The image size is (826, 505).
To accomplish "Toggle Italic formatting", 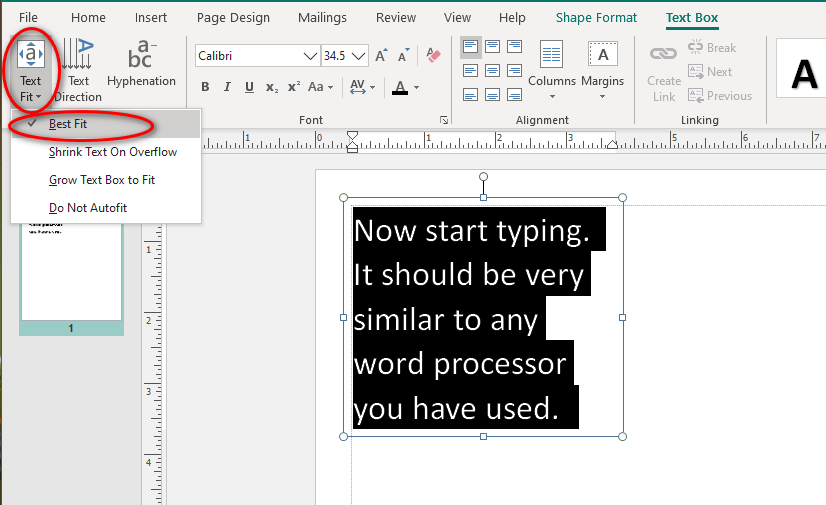I will click(x=227, y=87).
